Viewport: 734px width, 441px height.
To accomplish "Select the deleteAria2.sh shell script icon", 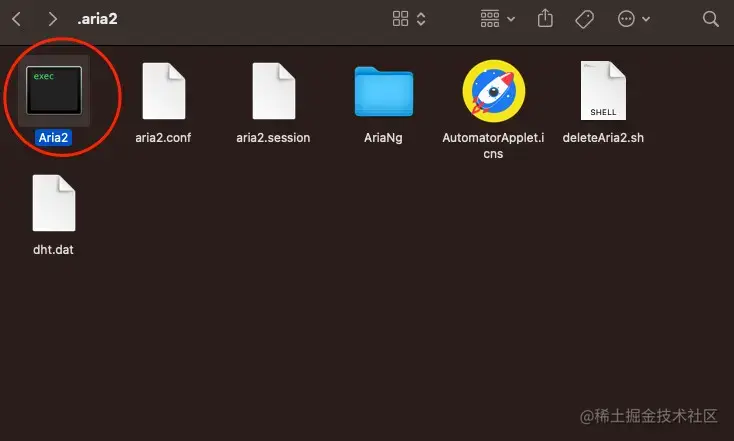I will point(603,90).
